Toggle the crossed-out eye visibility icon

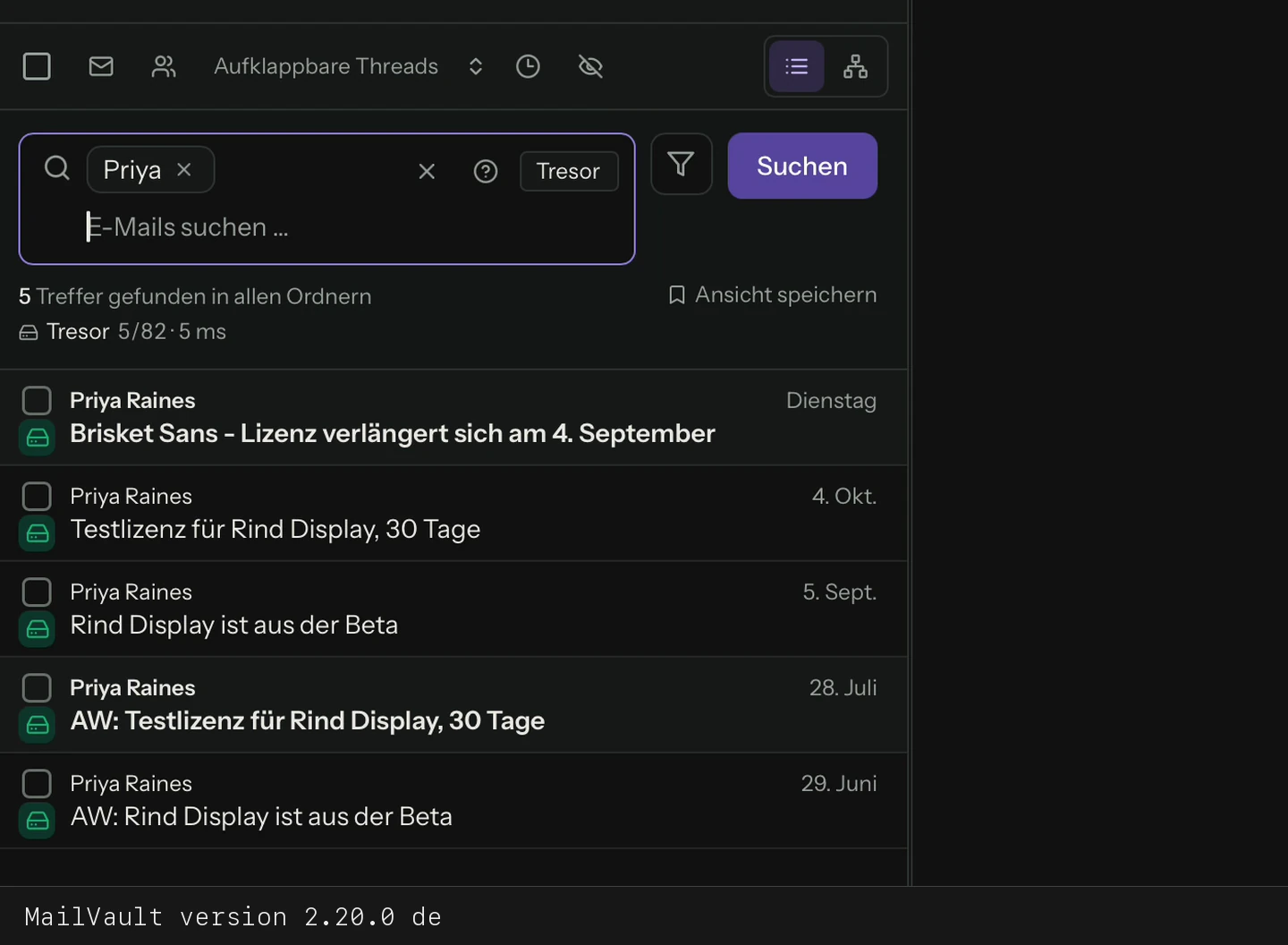[590, 66]
